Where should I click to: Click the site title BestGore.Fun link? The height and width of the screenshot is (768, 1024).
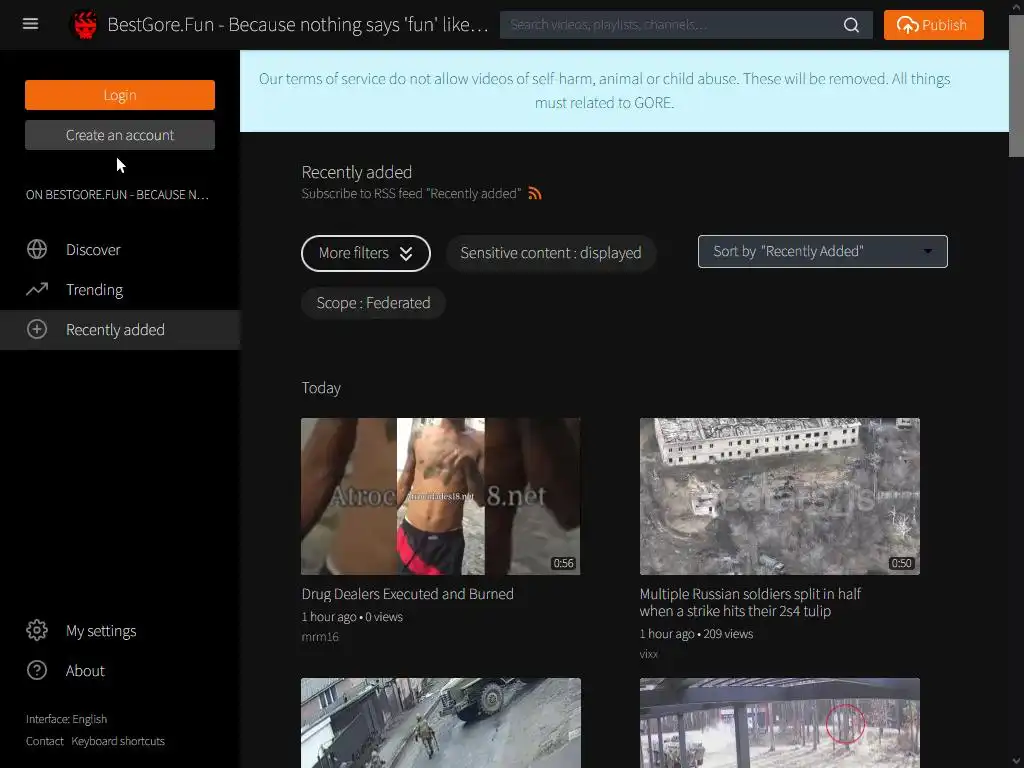[297, 25]
